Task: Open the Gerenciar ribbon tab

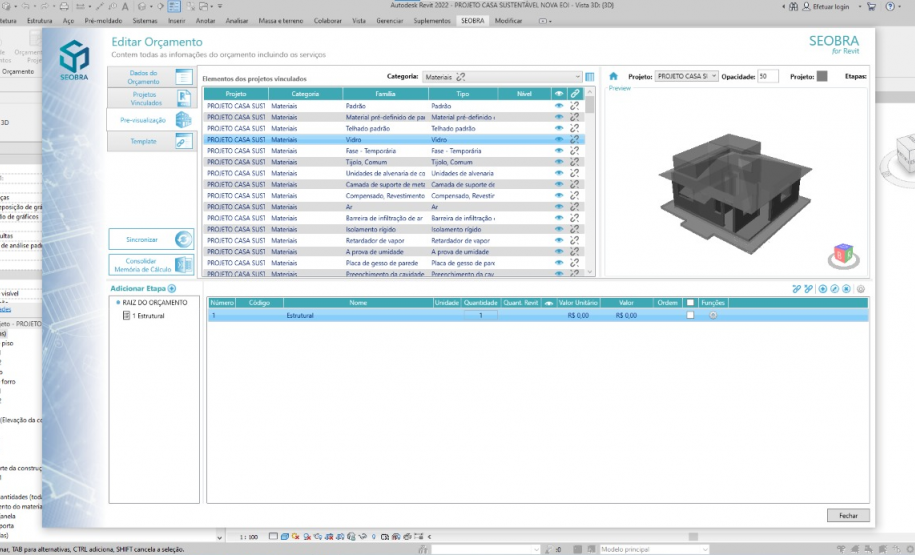Action: click(389, 20)
